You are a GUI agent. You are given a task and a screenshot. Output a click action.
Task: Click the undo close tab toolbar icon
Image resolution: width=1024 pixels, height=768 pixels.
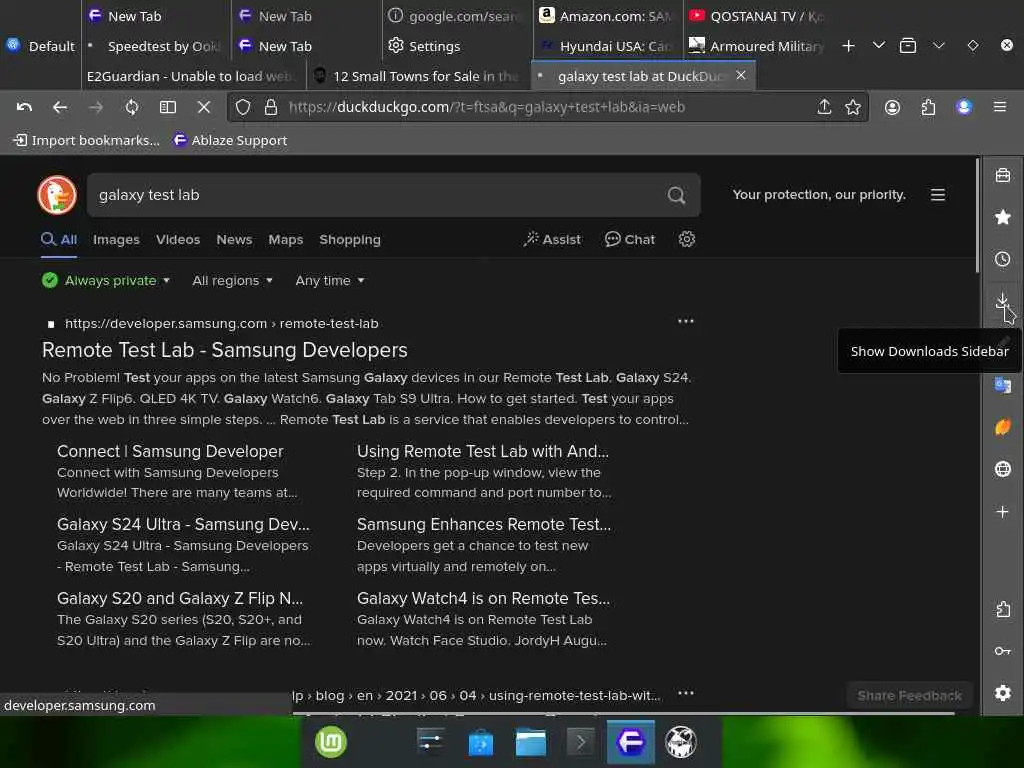point(24,107)
